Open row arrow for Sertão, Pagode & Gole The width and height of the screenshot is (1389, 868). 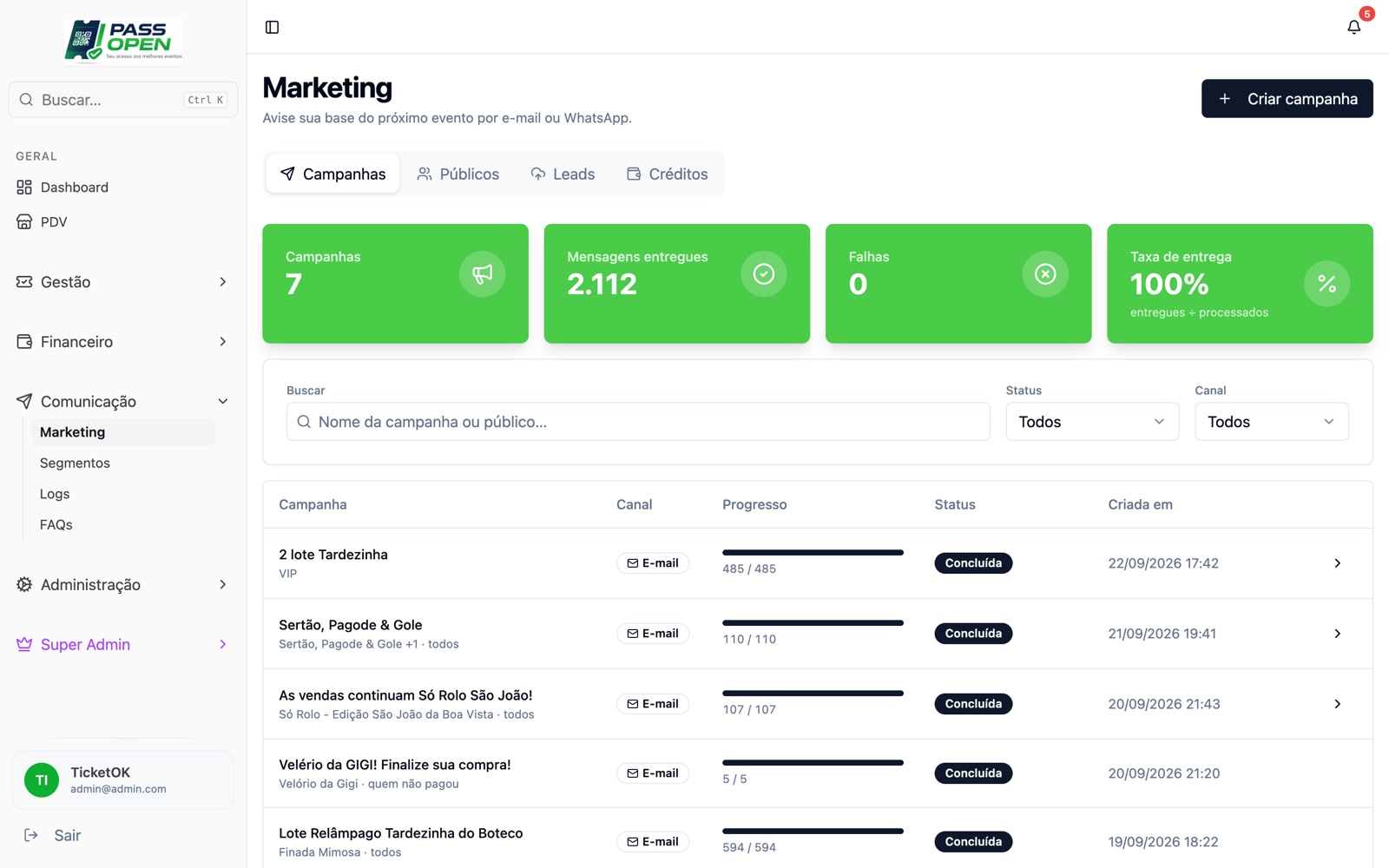[x=1337, y=634]
